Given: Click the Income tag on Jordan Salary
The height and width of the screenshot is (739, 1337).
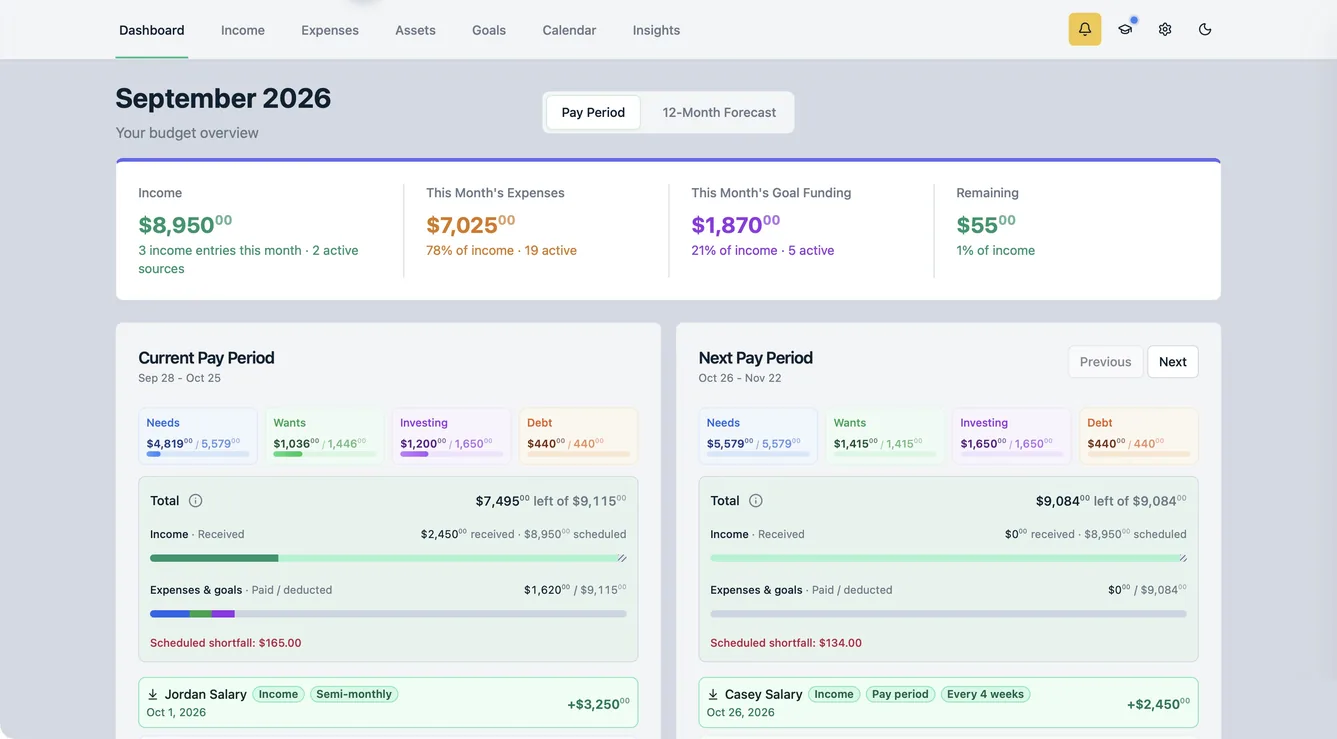Looking at the screenshot, I should tap(279, 694).
